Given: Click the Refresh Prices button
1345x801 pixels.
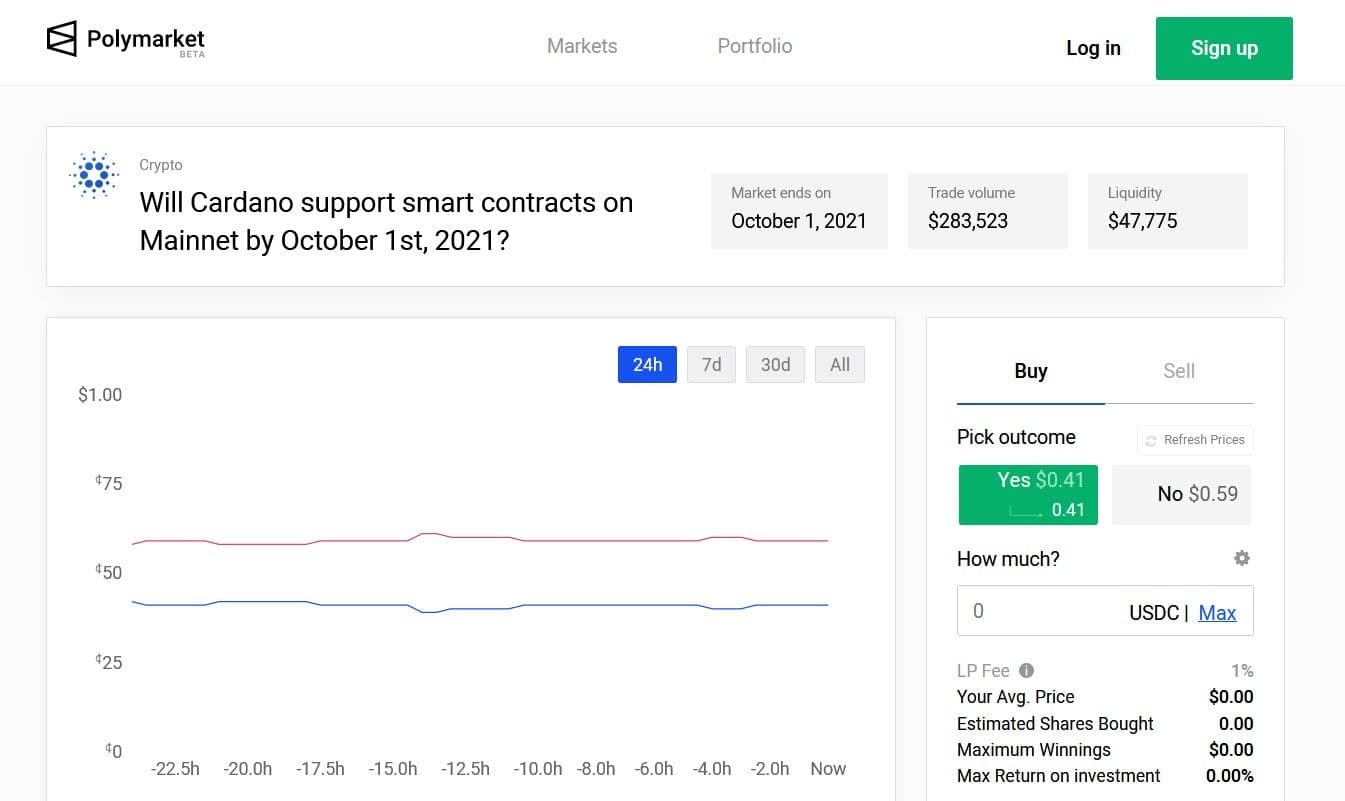Looking at the screenshot, I should tap(1195, 440).
